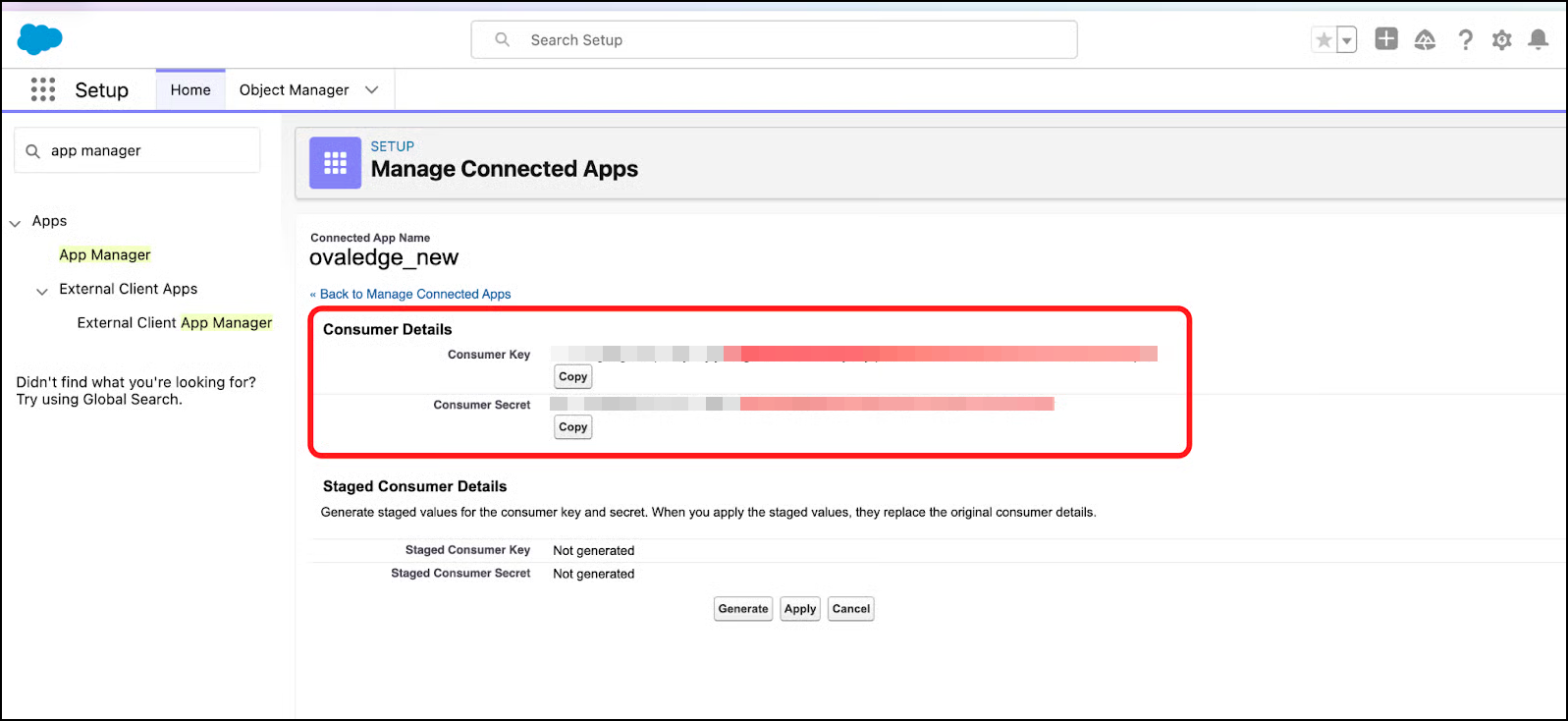Copy the Consumer Secret value
1568x721 pixels.
coord(572,427)
